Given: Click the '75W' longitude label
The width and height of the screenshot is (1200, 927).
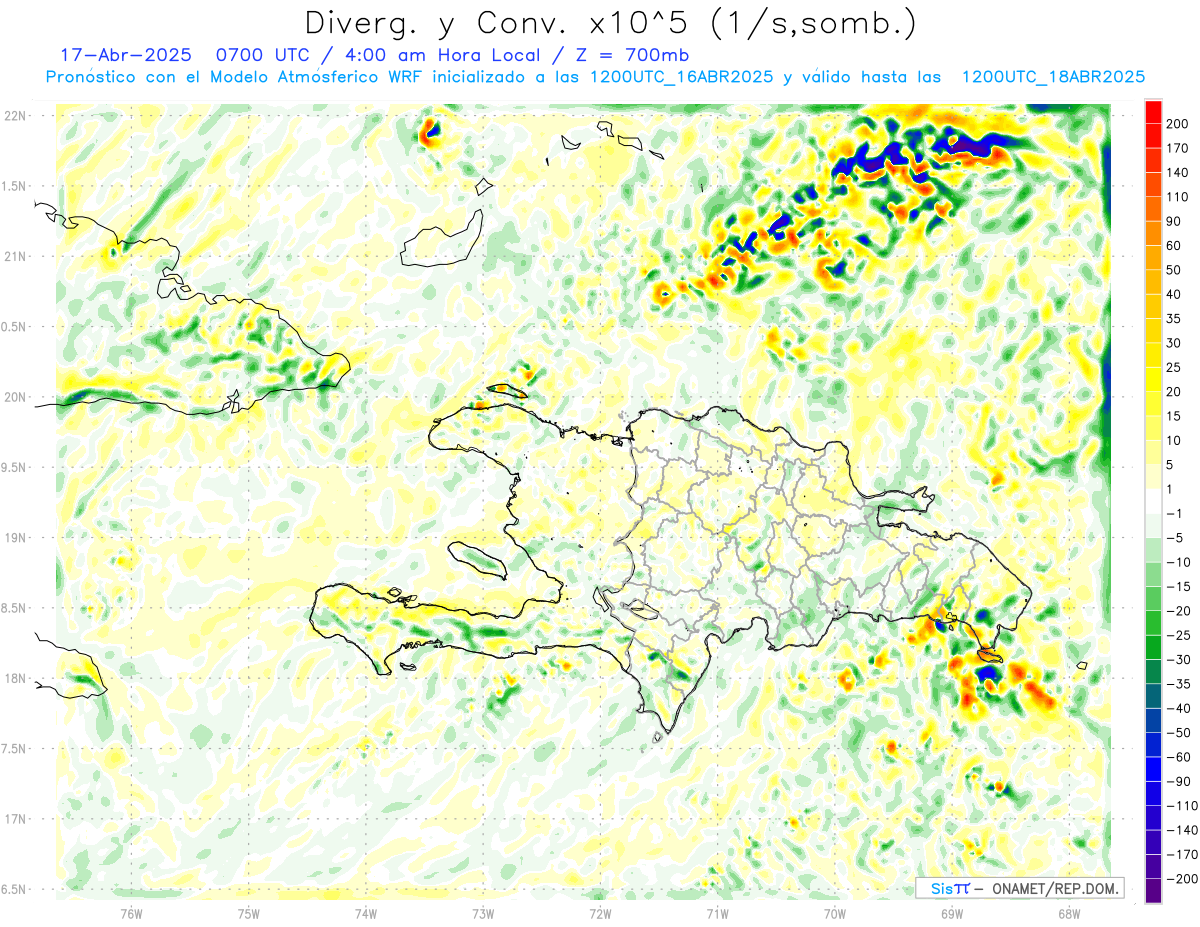Looking at the screenshot, I should click(x=248, y=913).
